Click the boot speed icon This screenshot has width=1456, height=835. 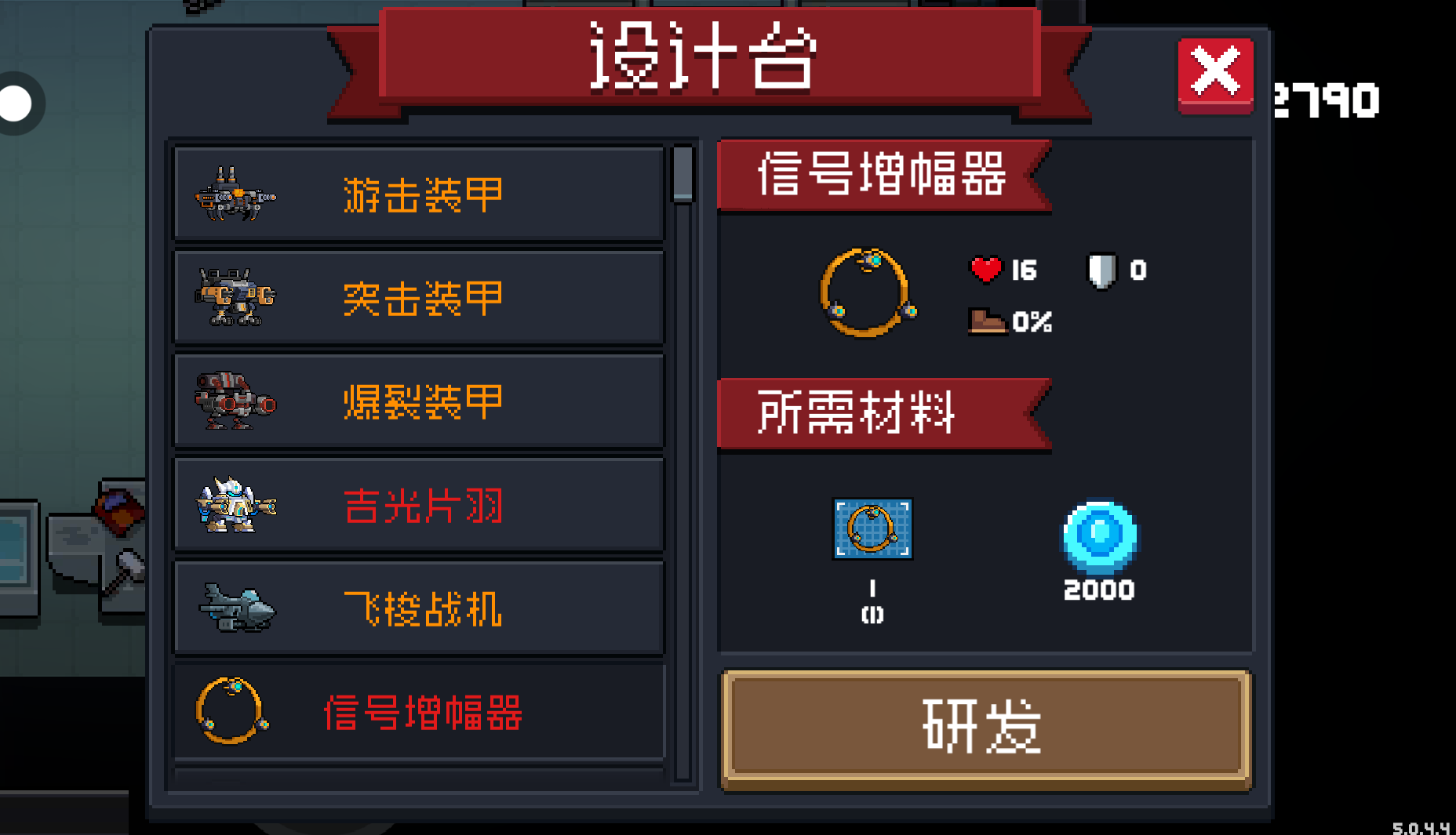click(987, 321)
